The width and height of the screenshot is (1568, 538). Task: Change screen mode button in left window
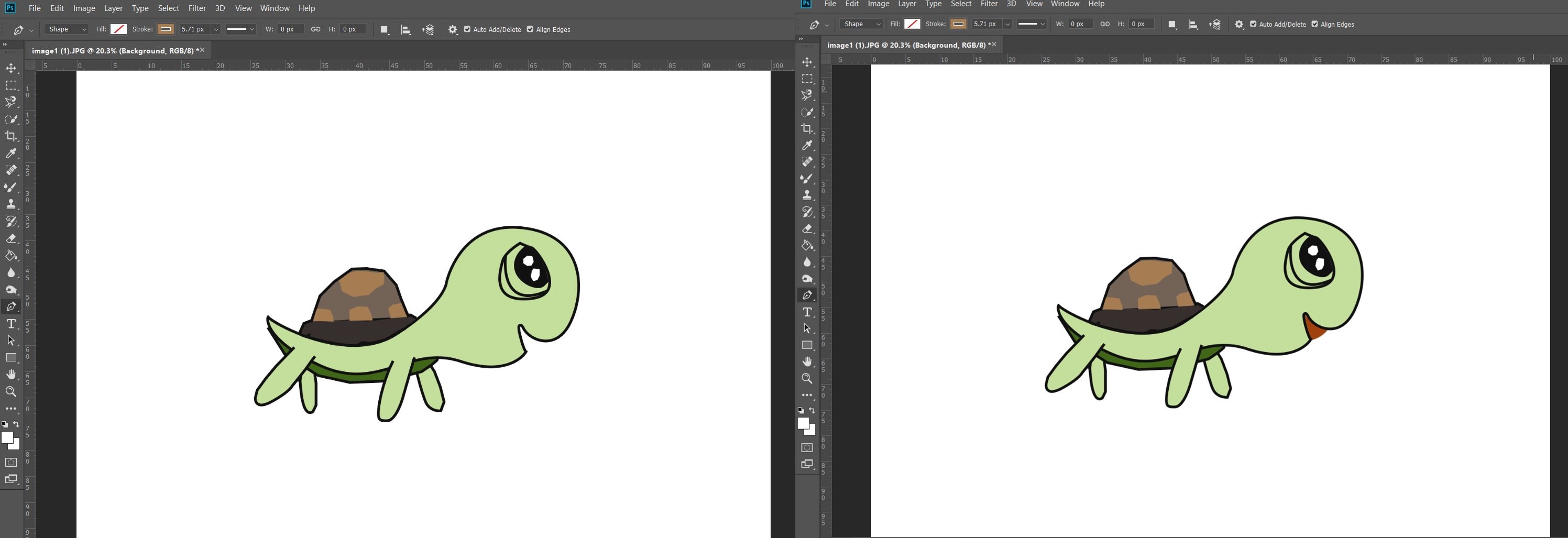pyautogui.click(x=11, y=479)
